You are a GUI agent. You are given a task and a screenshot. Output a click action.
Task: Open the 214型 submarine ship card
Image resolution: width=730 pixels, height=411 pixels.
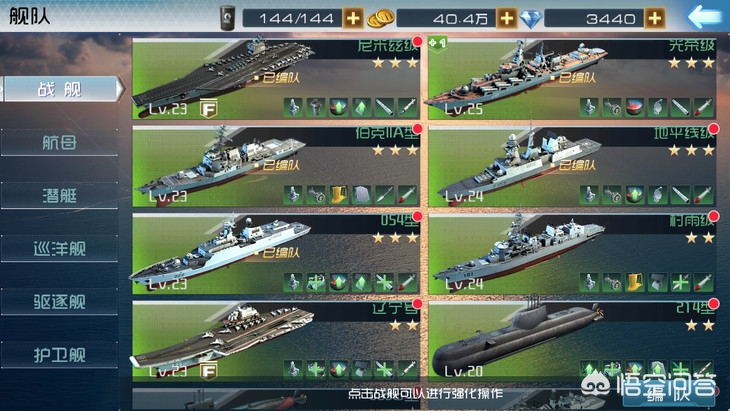coord(572,341)
